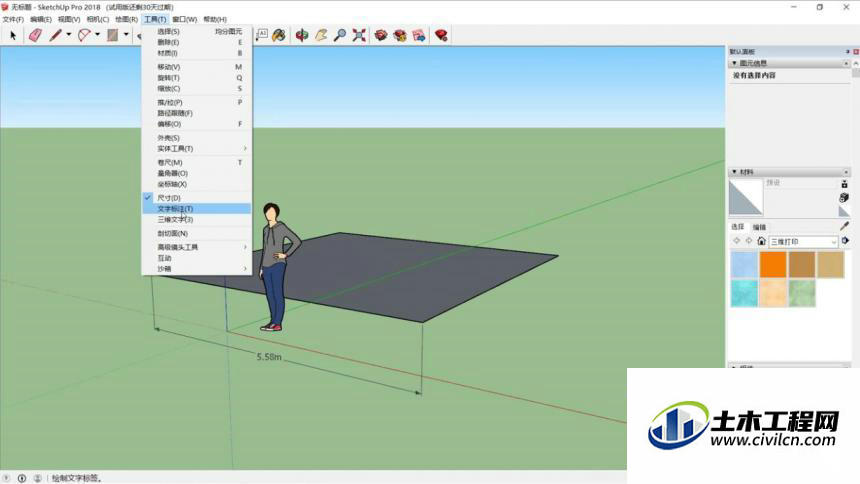Activate the Arc drawing tool
860x484 pixels.
[x=83, y=36]
